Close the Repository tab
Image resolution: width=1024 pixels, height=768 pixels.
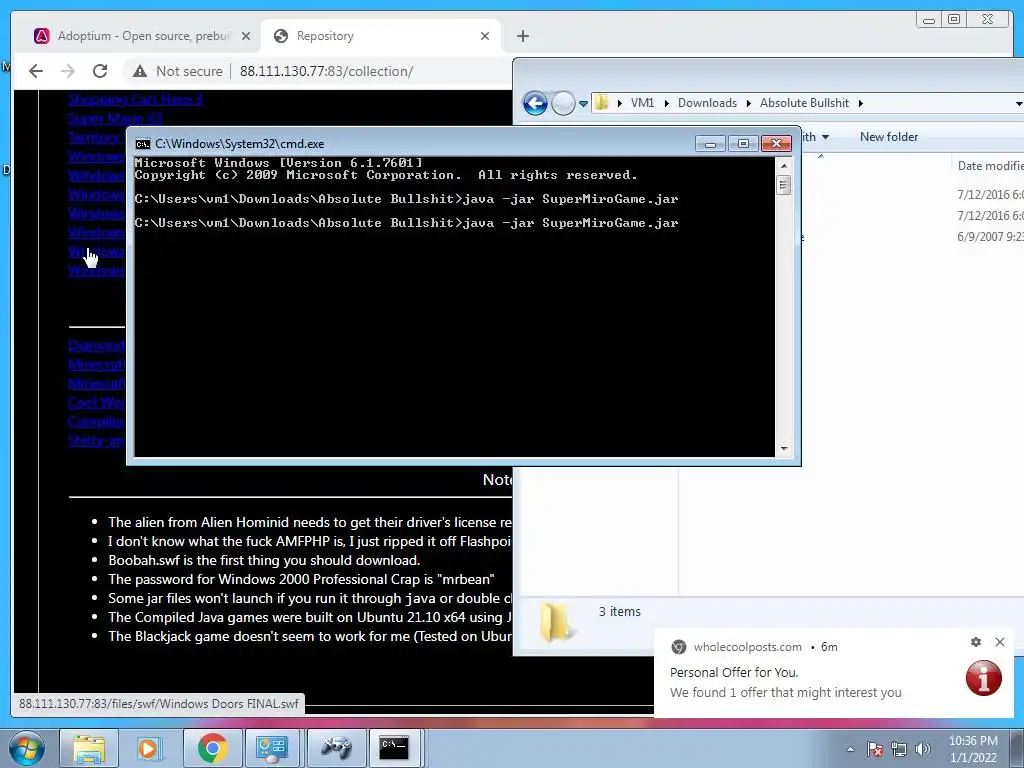[485, 36]
